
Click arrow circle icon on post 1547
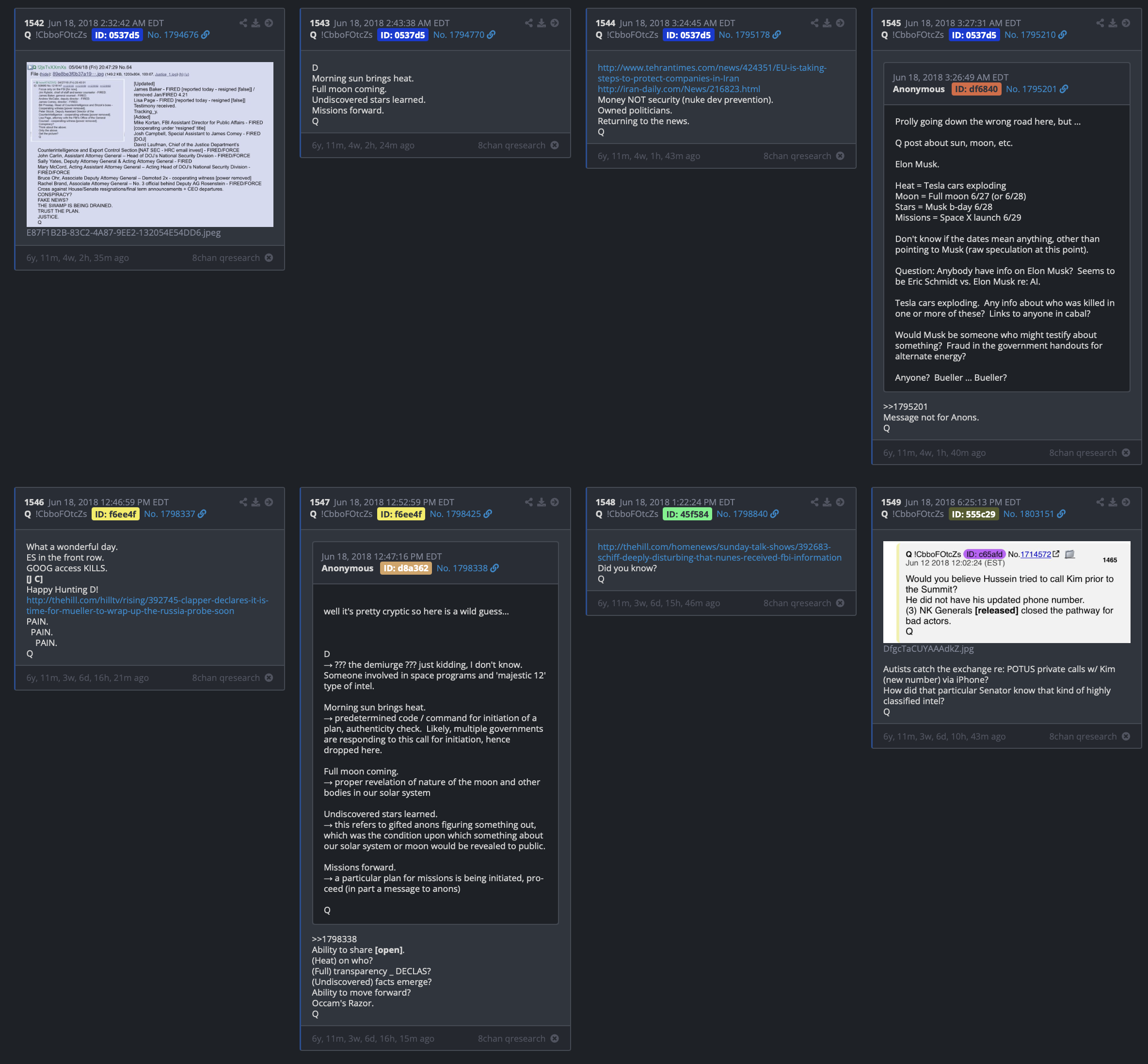(x=555, y=502)
